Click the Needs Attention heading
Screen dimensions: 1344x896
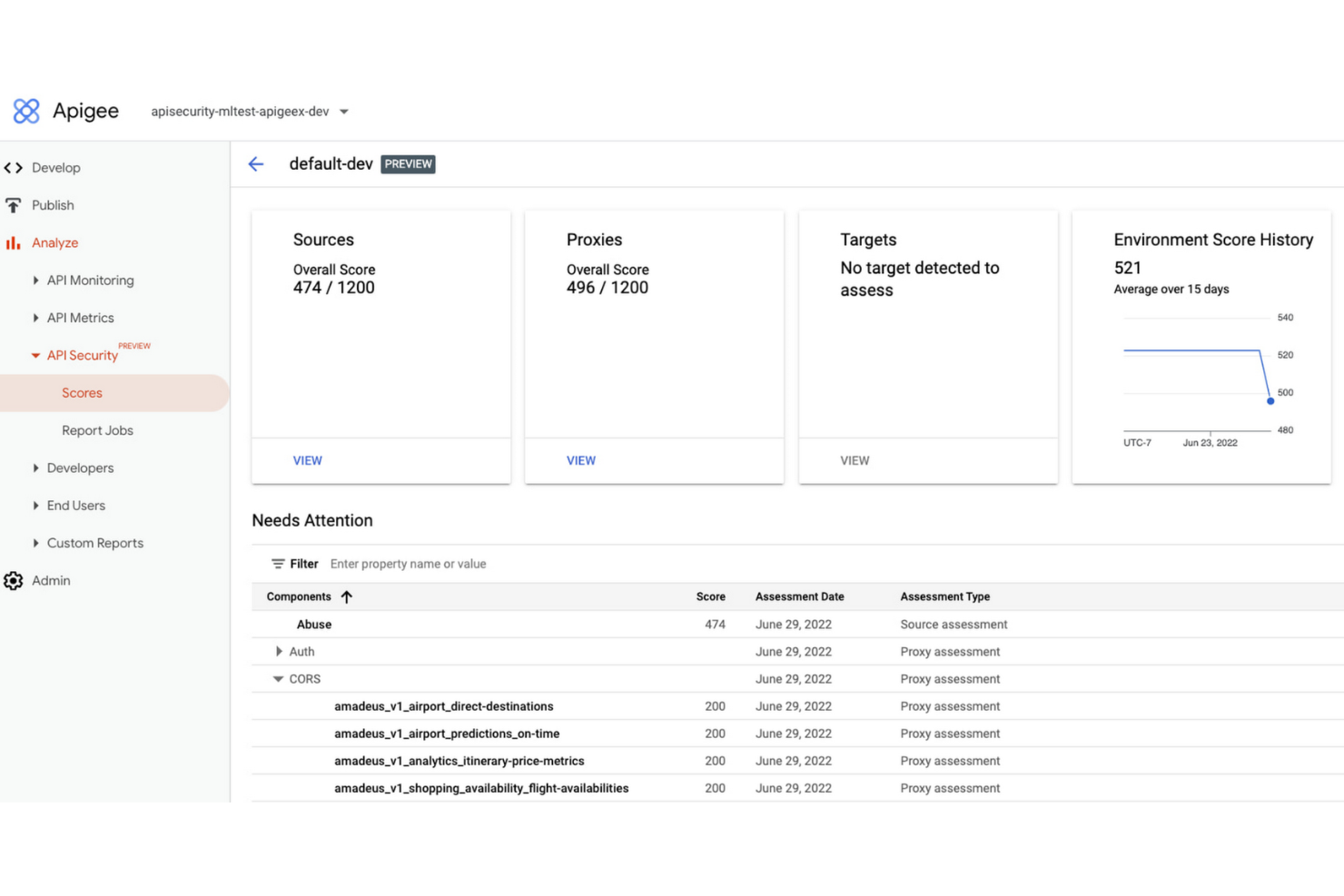click(x=312, y=521)
